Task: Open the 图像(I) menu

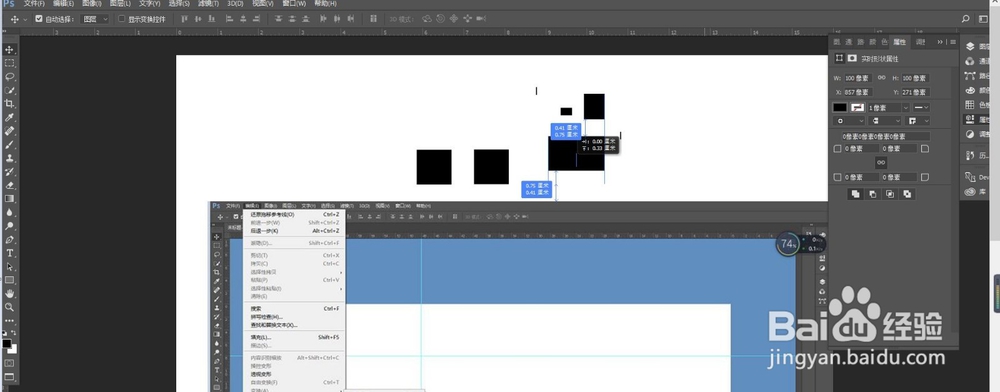Action: 91,3
